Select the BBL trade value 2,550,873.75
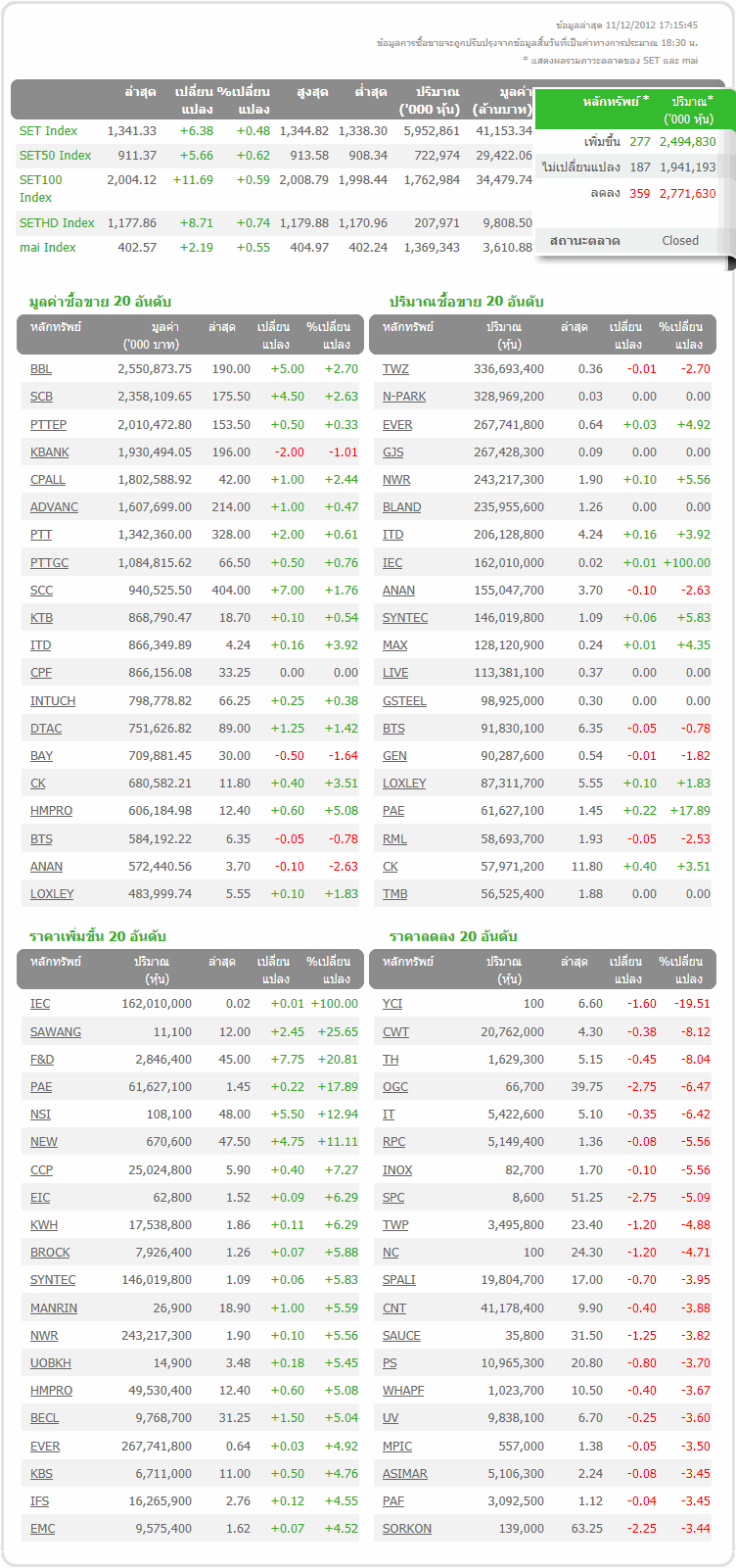The image size is (736, 1568). coord(155,369)
